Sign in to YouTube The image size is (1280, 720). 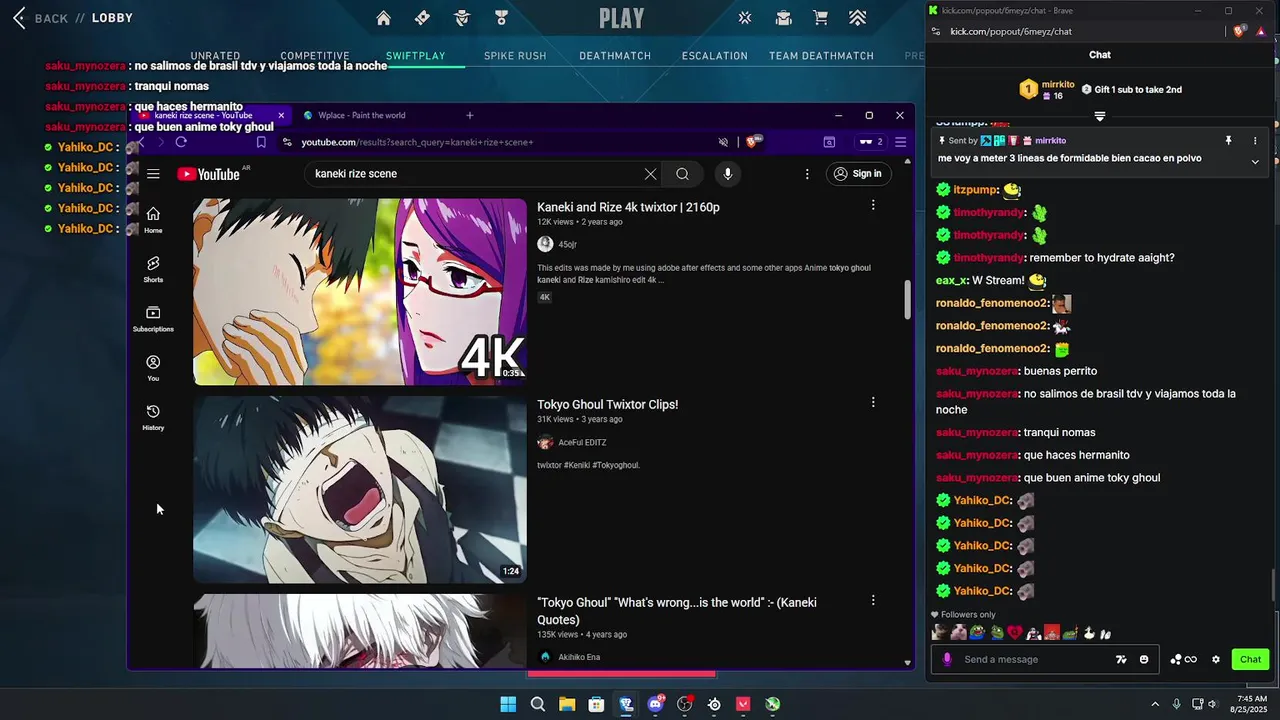click(x=858, y=174)
